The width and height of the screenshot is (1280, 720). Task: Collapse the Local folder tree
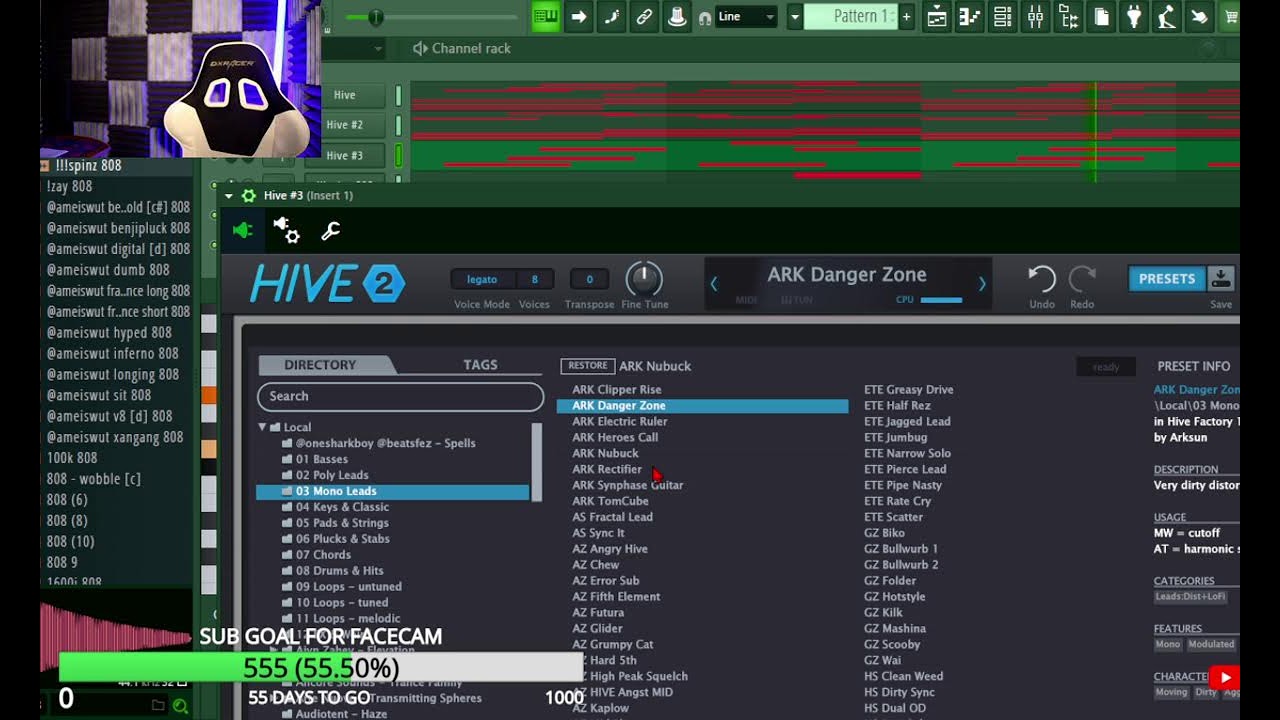(263, 427)
